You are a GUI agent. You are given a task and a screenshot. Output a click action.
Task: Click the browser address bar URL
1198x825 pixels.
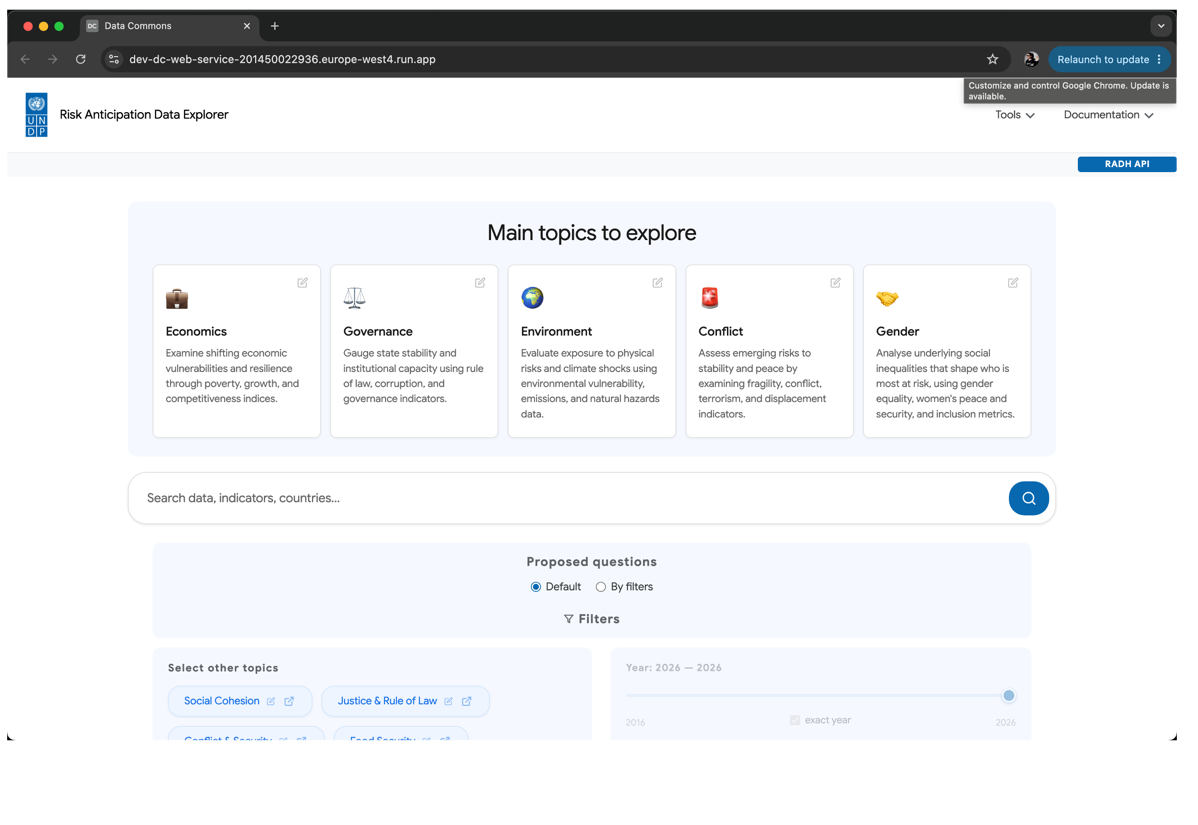pyautogui.click(x=282, y=59)
